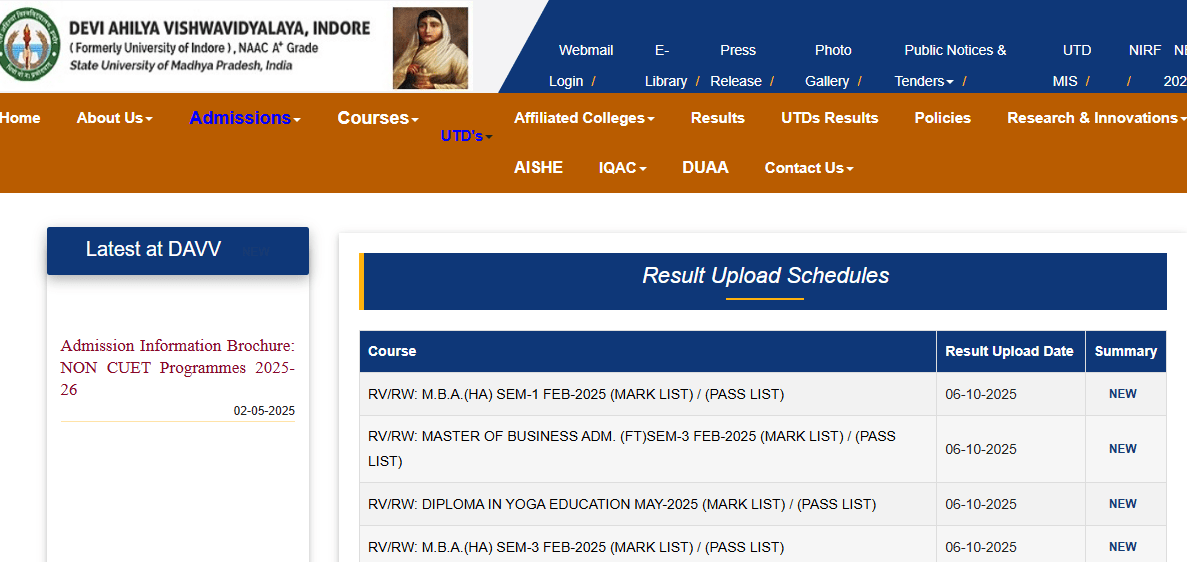Expand the Public Notices & Tenders dropdown

(954, 65)
